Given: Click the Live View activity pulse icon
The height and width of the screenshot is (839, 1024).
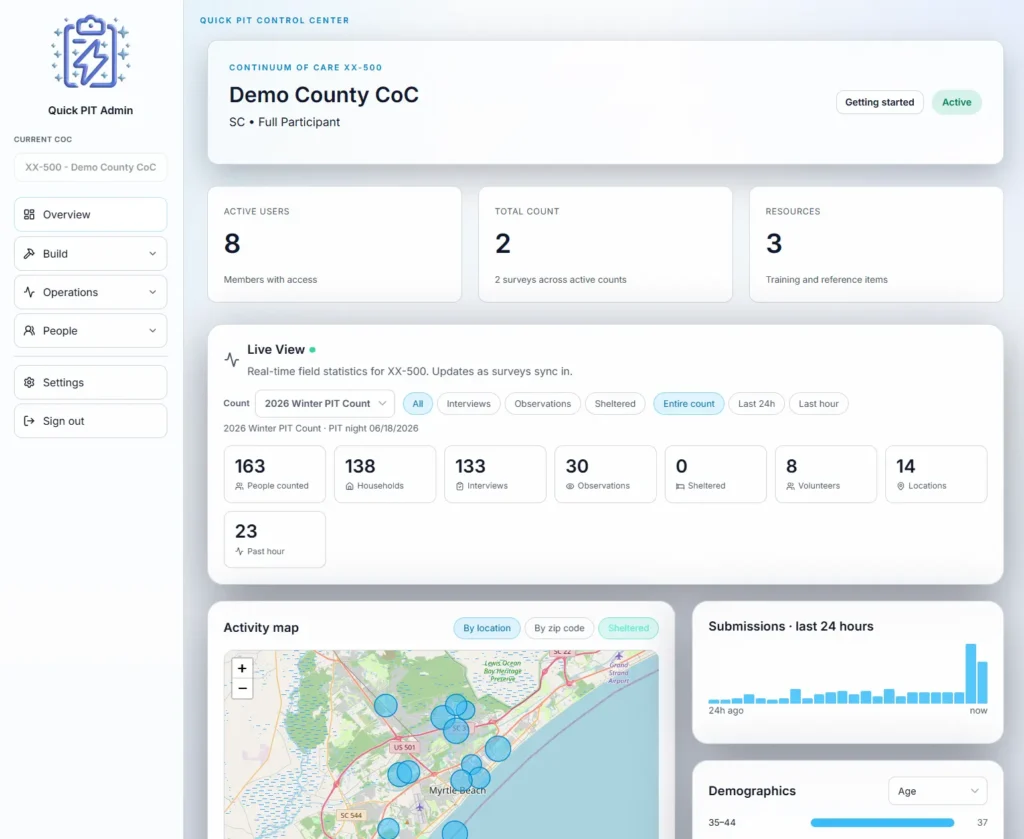Looking at the screenshot, I should [x=232, y=360].
